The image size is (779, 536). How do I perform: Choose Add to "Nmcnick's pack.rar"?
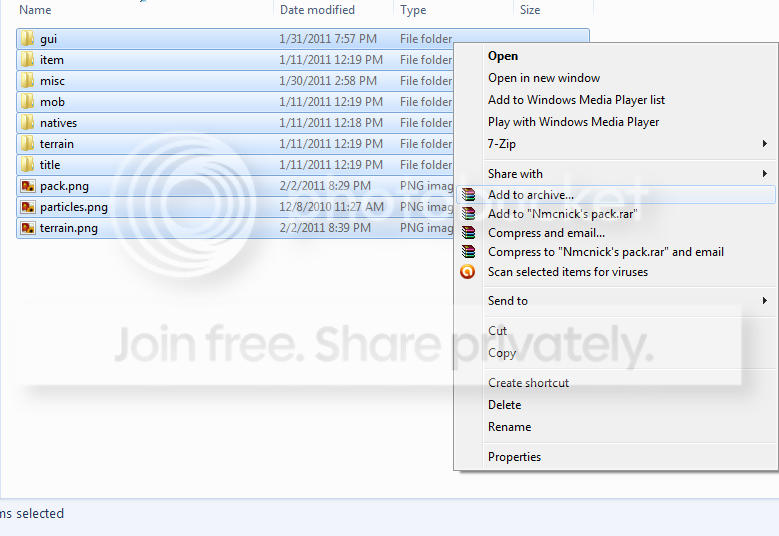[x=562, y=214]
